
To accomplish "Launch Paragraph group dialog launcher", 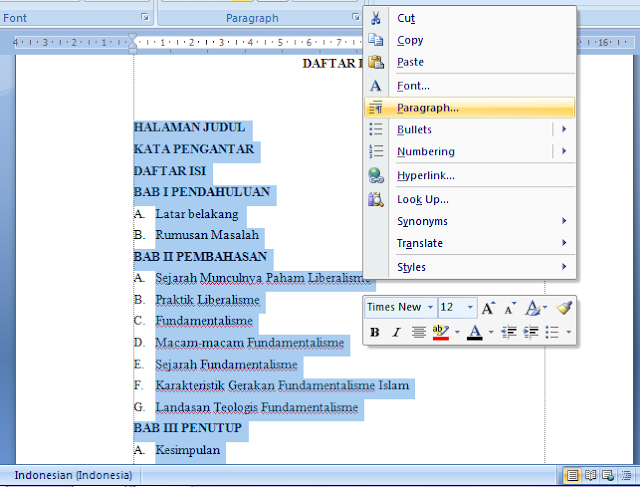I will click(x=356, y=17).
